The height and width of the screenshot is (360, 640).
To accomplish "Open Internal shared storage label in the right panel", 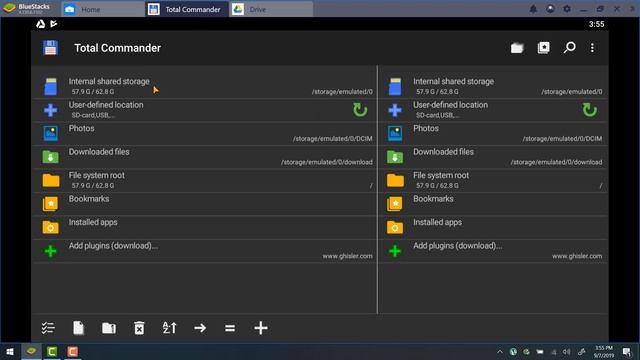I will click(453, 81).
